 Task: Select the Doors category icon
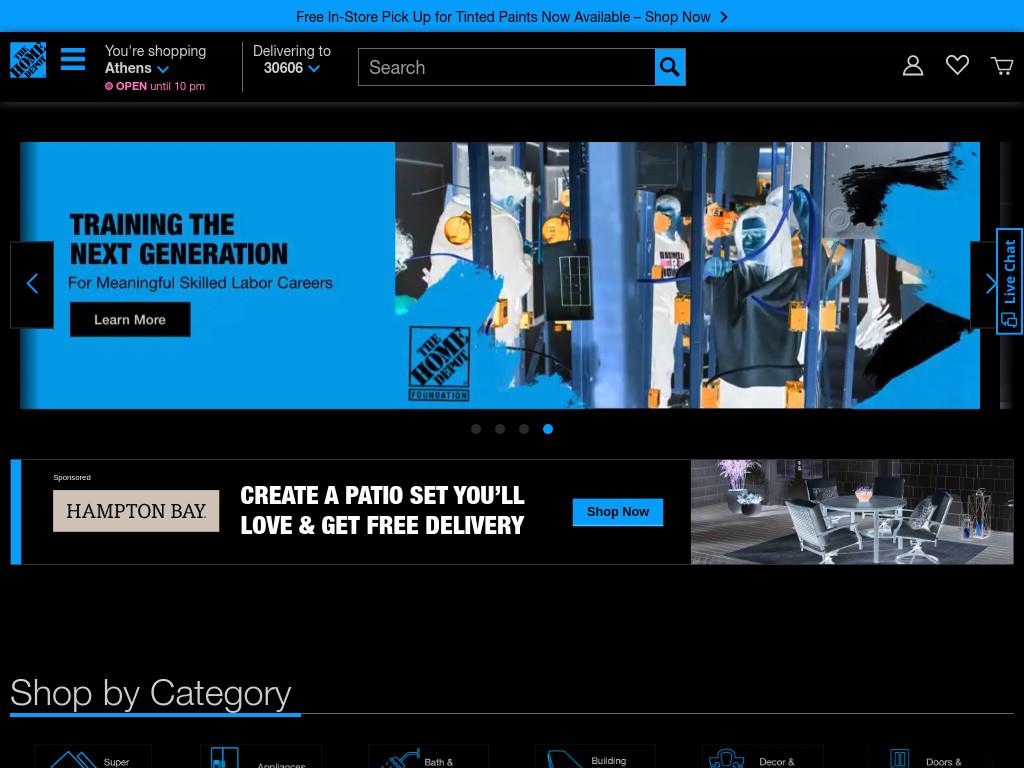click(899, 759)
